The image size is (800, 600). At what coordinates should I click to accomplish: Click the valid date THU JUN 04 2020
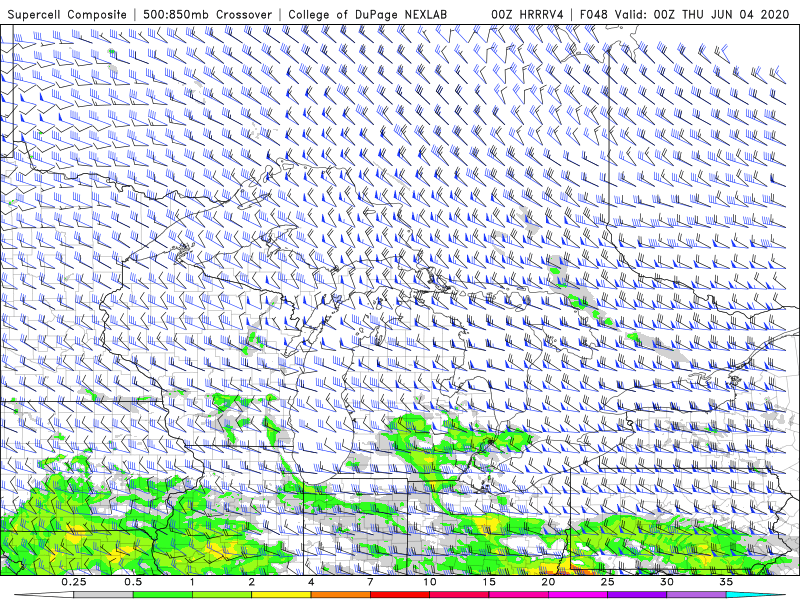point(736,14)
